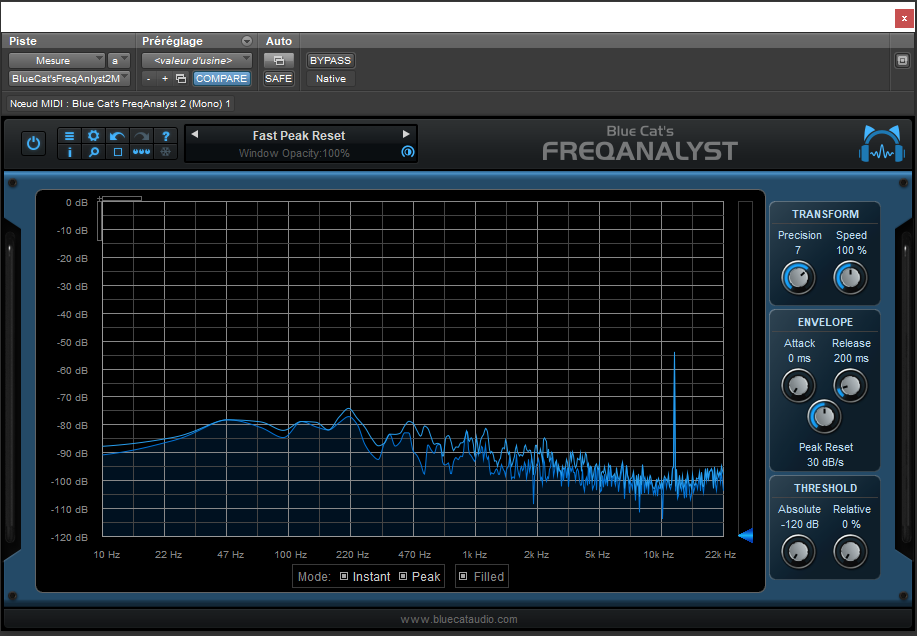
Task: Toggle the plugin power button
Action: [33, 143]
